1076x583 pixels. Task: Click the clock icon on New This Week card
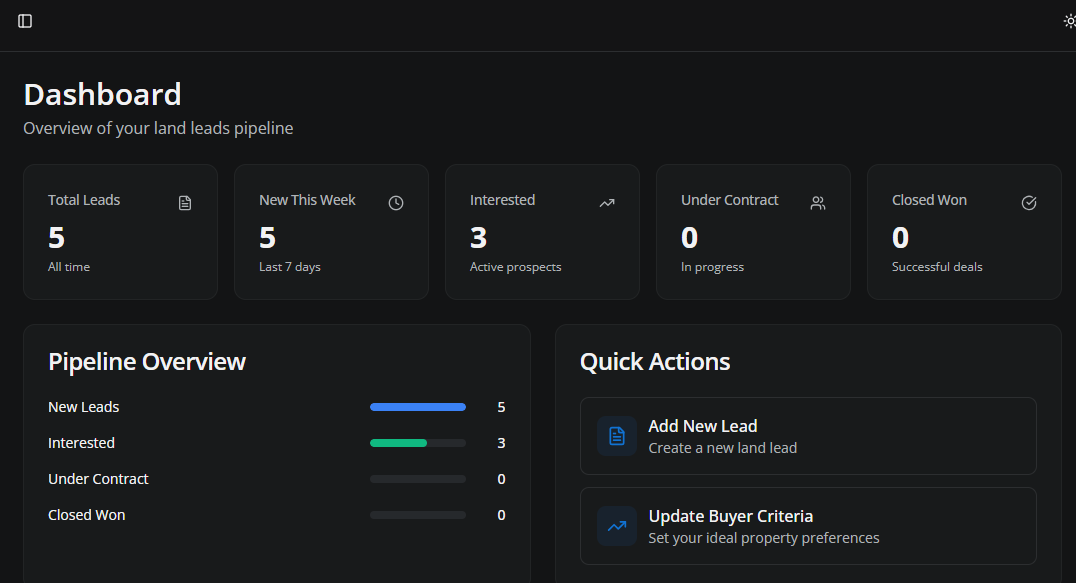click(x=396, y=202)
